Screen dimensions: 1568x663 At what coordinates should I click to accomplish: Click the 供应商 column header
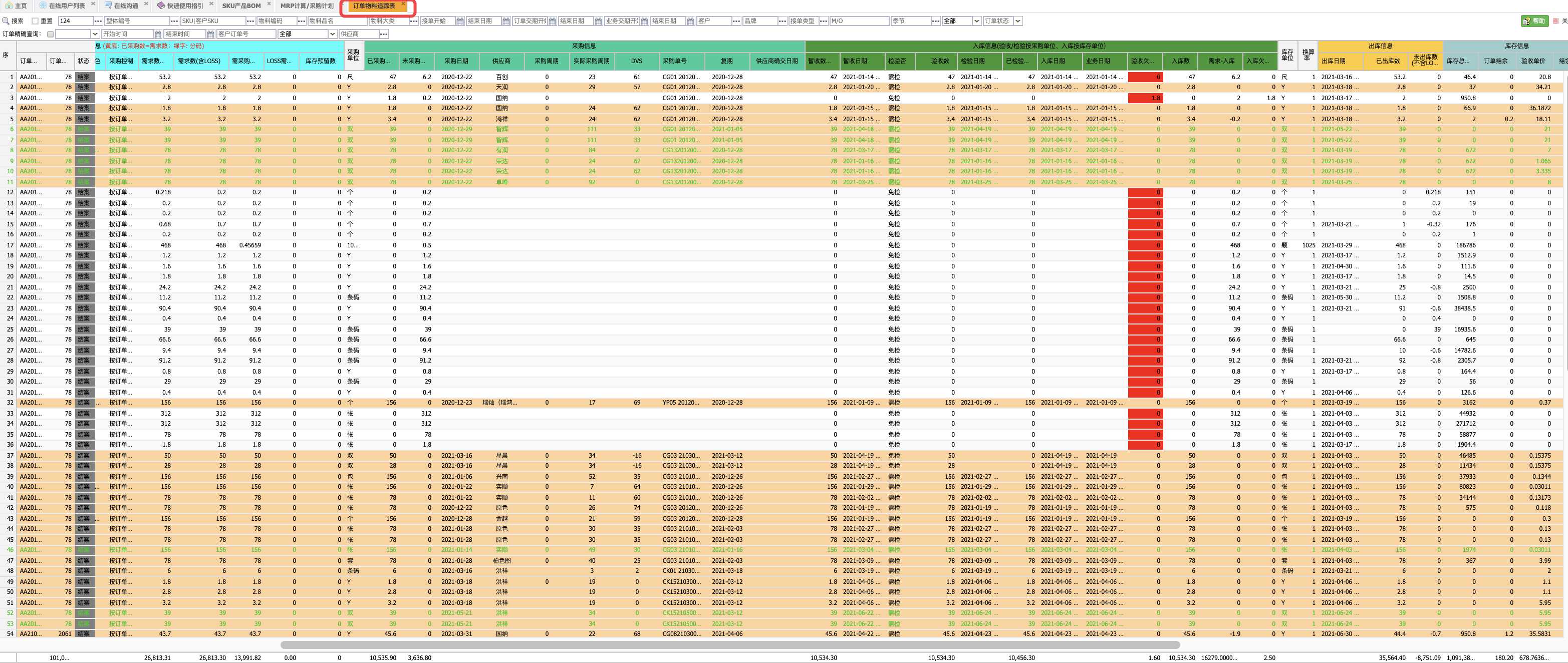pos(501,61)
